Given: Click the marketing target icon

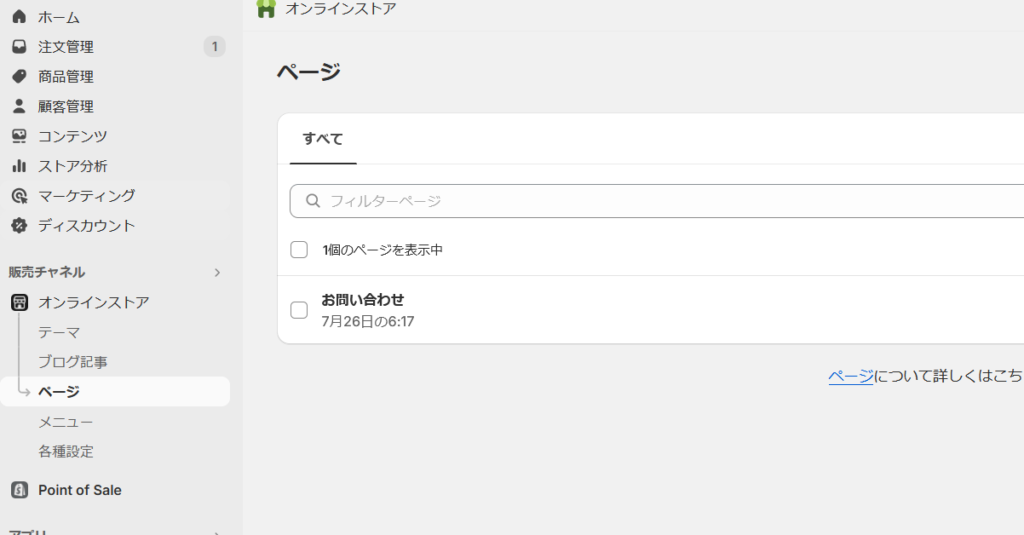Looking at the screenshot, I should [x=19, y=196].
